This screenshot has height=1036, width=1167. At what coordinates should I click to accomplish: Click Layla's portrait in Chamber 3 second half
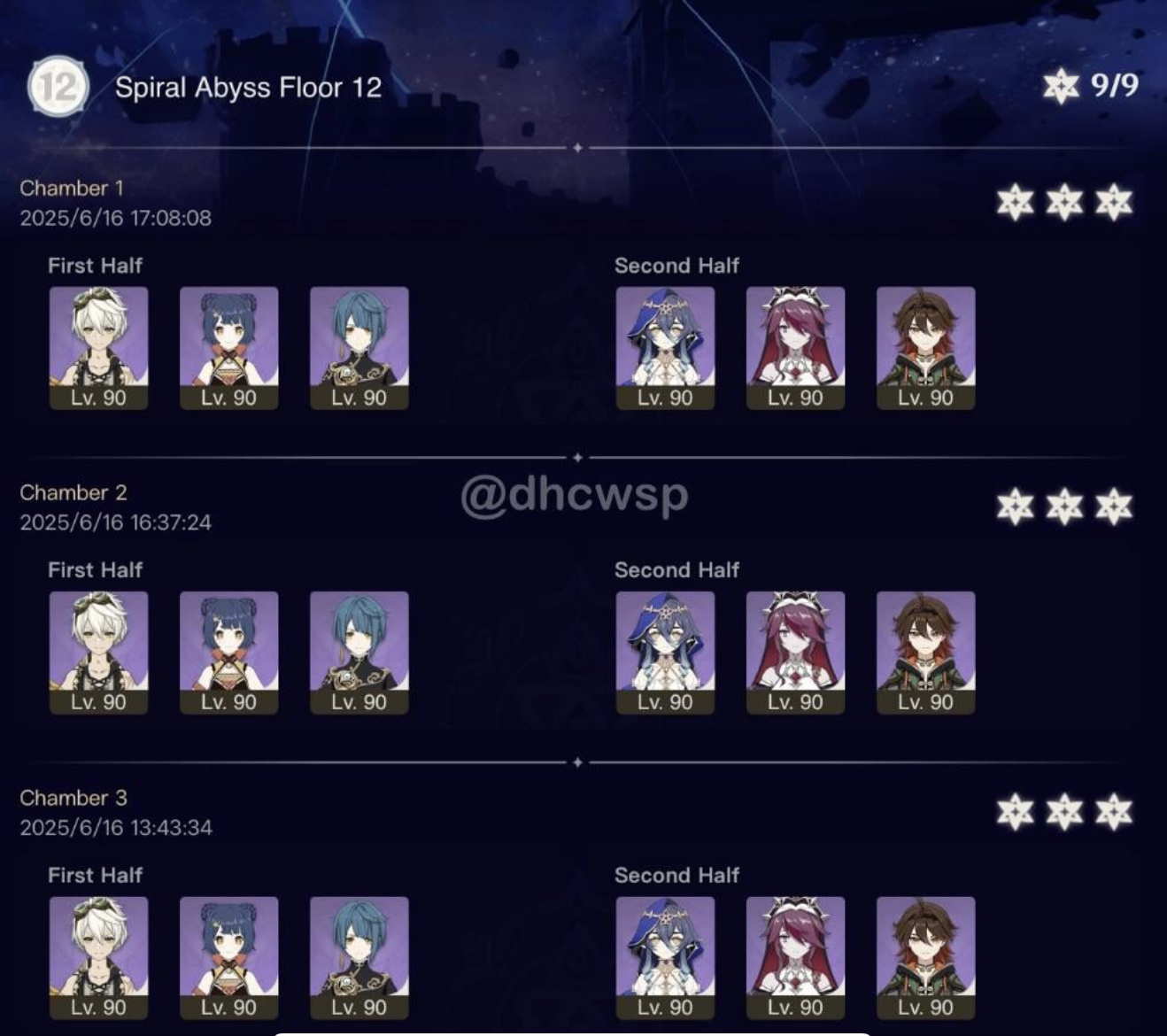(665, 958)
